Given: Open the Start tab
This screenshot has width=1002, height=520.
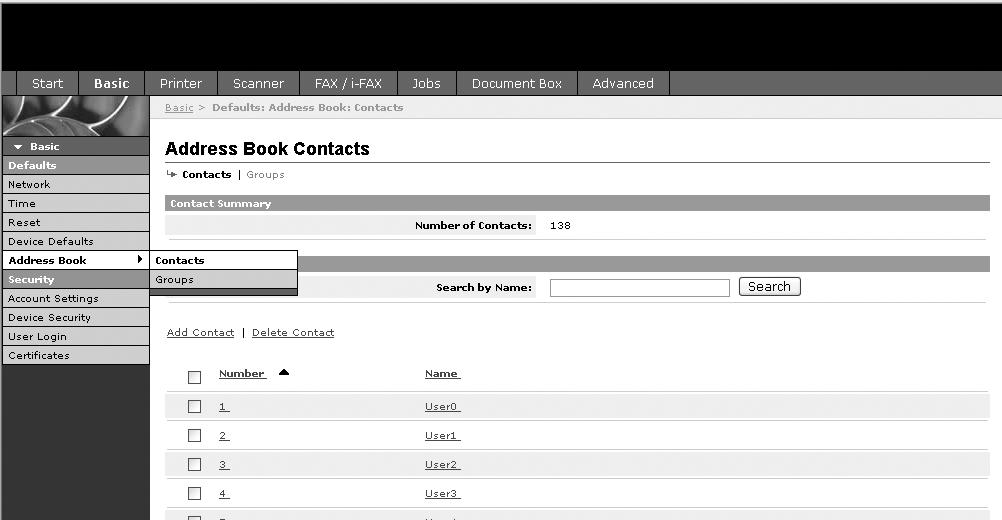Looking at the screenshot, I should click(x=47, y=84).
